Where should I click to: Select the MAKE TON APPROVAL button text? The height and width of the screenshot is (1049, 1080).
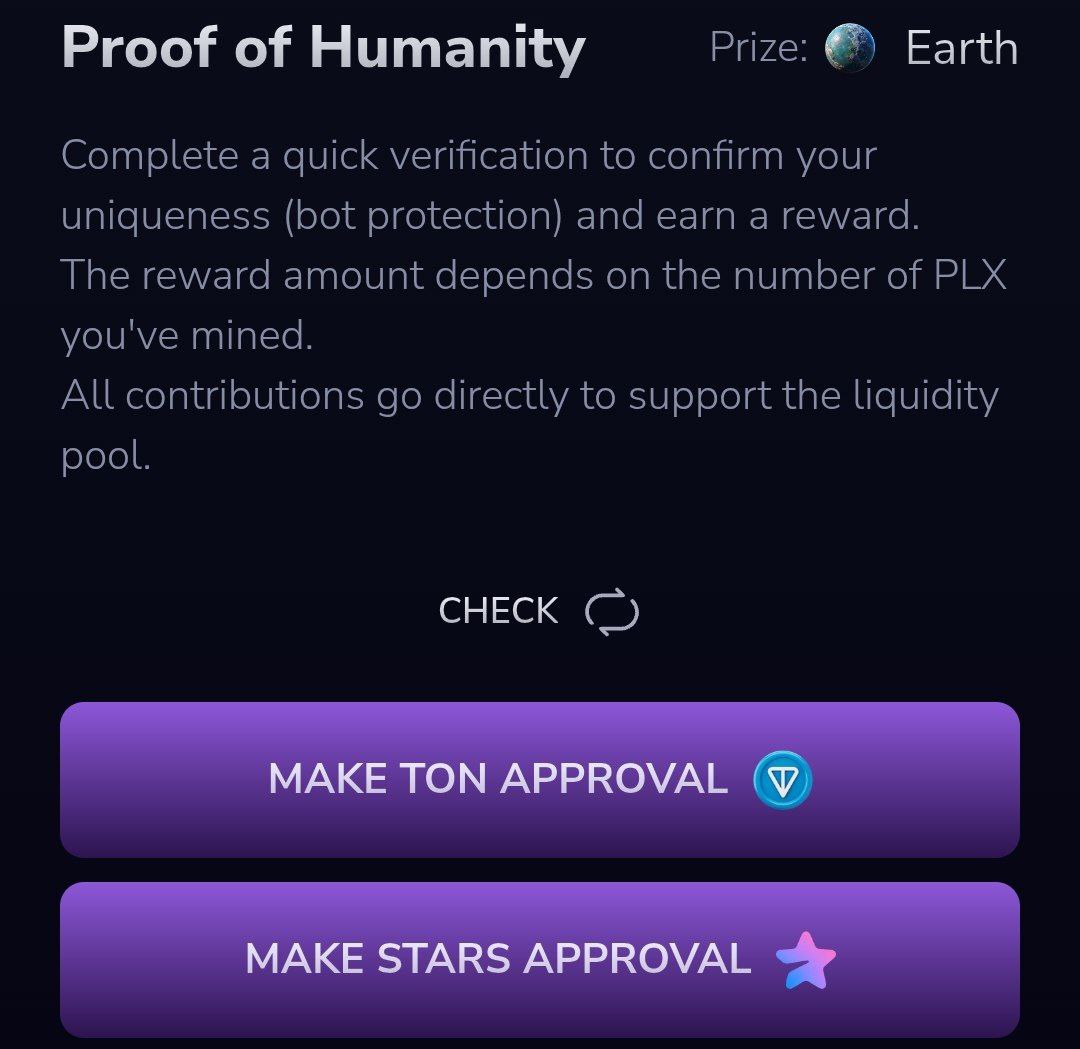(x=498, y=779)
